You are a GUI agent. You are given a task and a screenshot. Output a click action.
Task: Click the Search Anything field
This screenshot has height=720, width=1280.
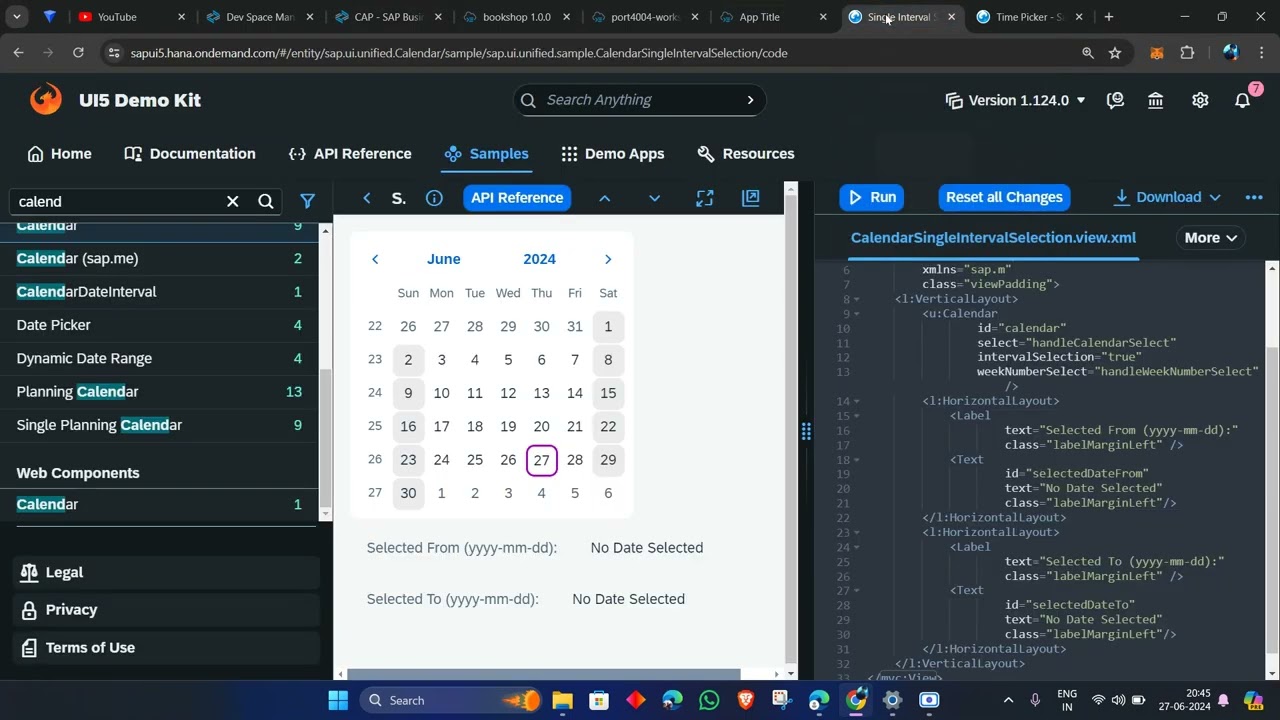tap(640, 100)
